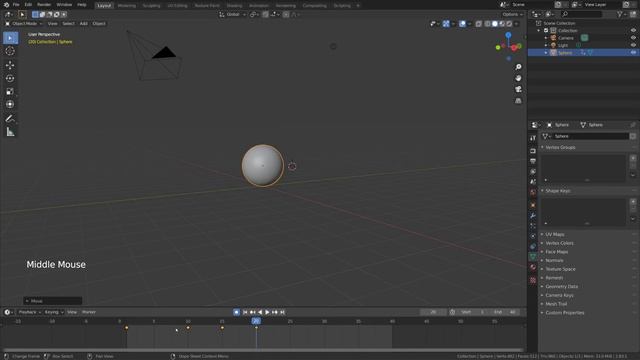Select the Annotate tool
Image resolution: width=640 pixels, height=360 pixels.
pyautogui.click(x=10, y=118)
